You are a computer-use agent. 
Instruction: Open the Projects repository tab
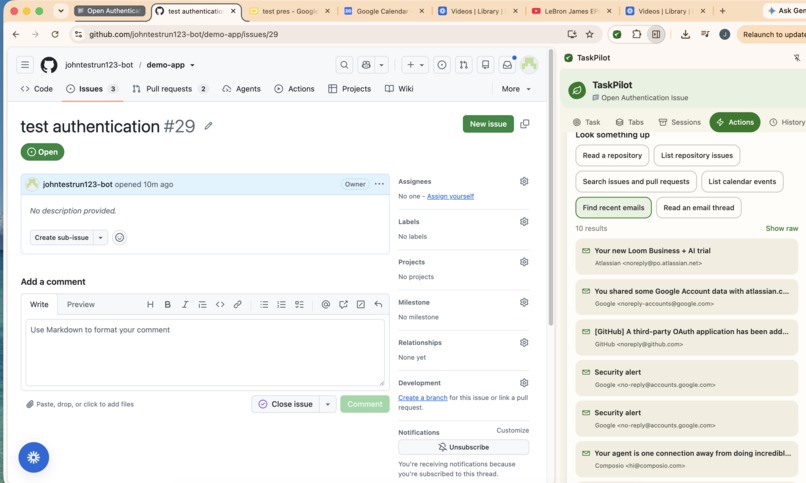click(350, 89)
